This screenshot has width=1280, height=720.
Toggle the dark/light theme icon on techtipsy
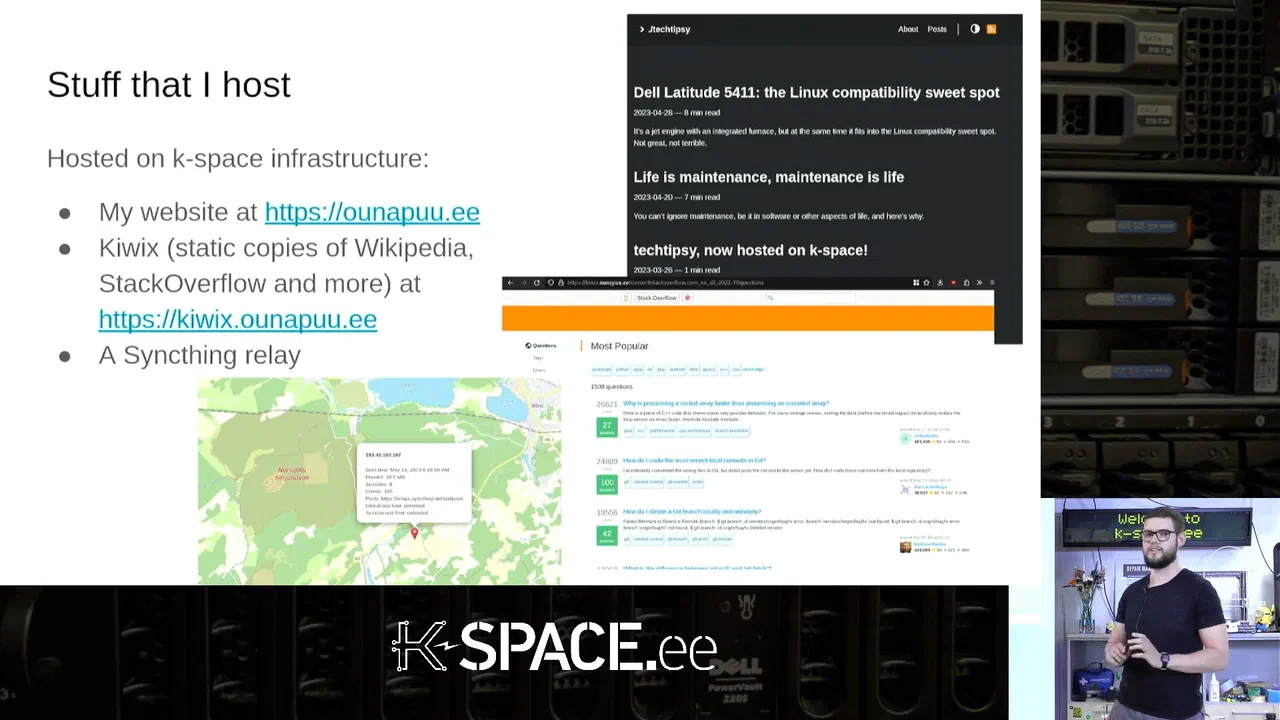point(975,29)
